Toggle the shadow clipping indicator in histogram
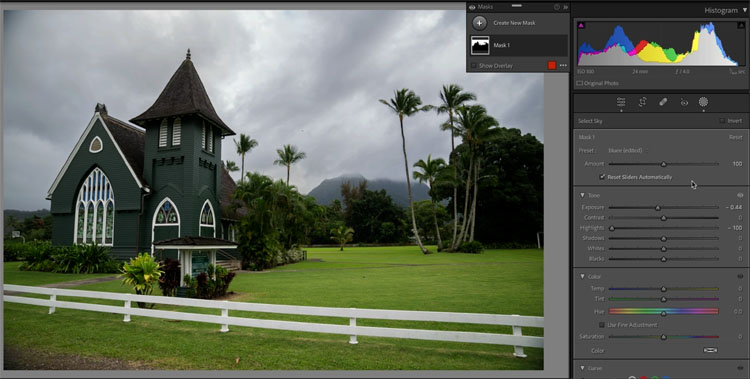Viewport: 750px width, 379px height. click(x=581, y=25)
